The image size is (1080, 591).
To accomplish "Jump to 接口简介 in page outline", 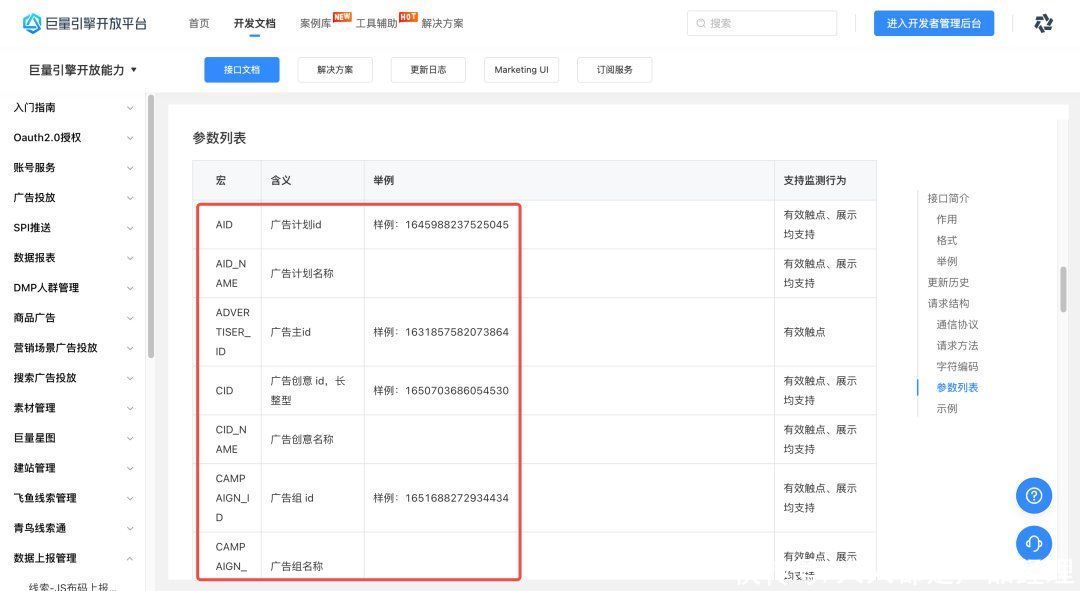I will point(948,198).
